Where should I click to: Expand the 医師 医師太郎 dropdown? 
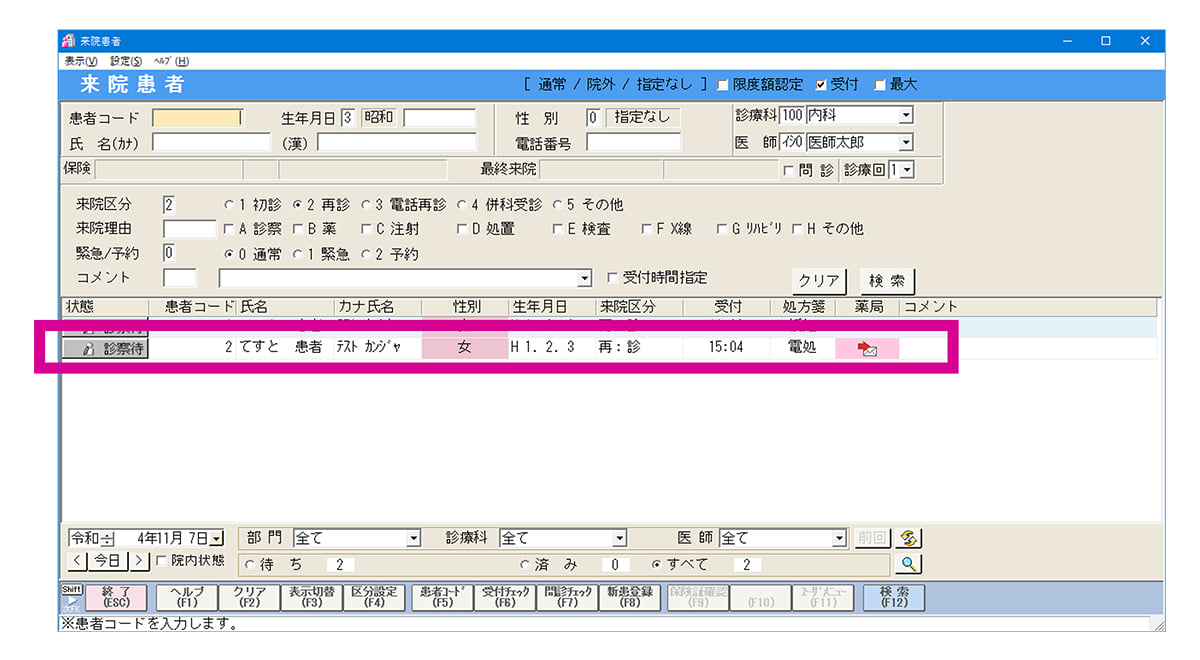coord(905,143)
